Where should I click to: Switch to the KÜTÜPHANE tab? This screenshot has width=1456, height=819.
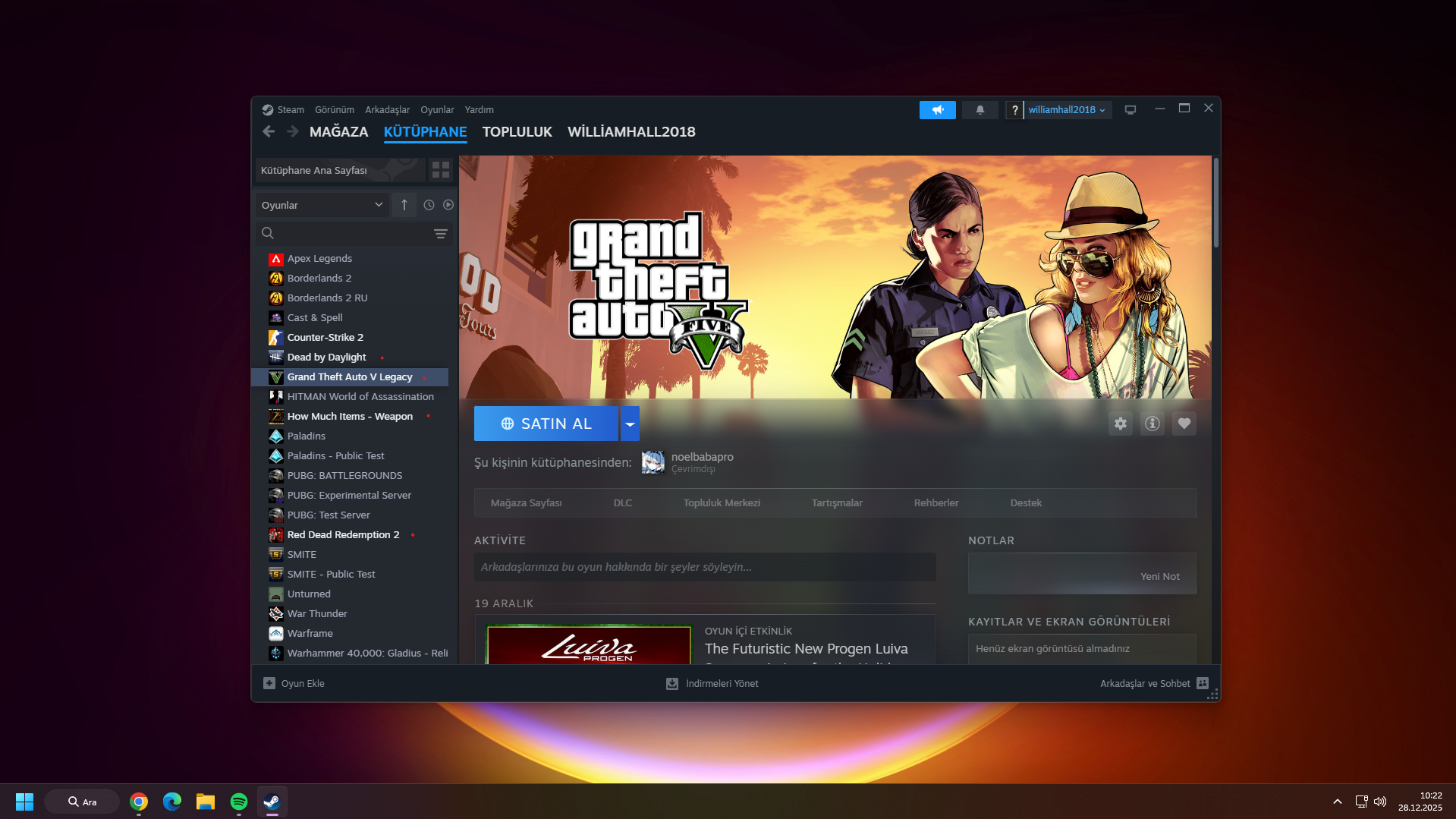tap(425, 131)
